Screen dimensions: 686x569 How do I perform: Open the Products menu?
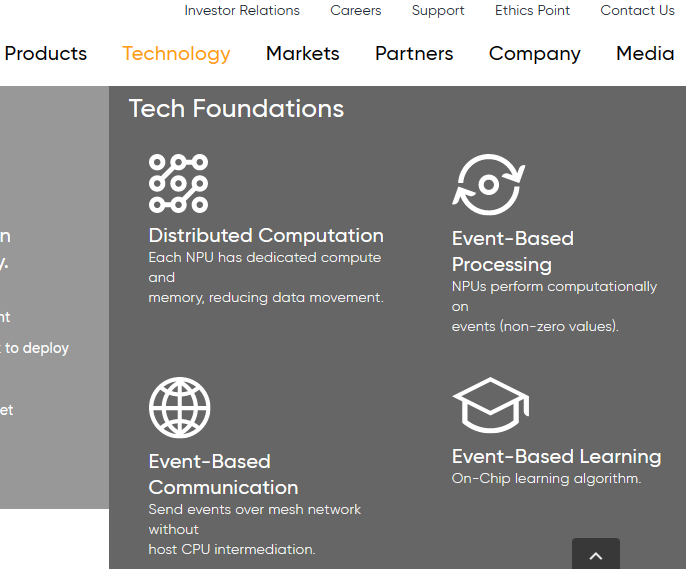(x=46, y=54)
